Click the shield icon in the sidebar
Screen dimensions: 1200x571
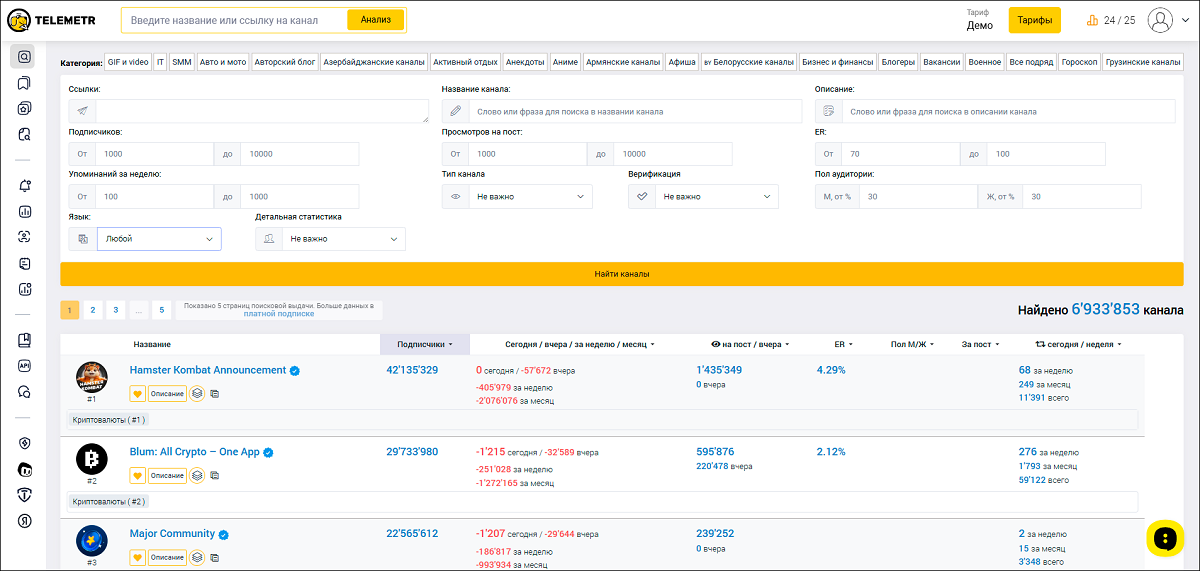pos(24,443)
